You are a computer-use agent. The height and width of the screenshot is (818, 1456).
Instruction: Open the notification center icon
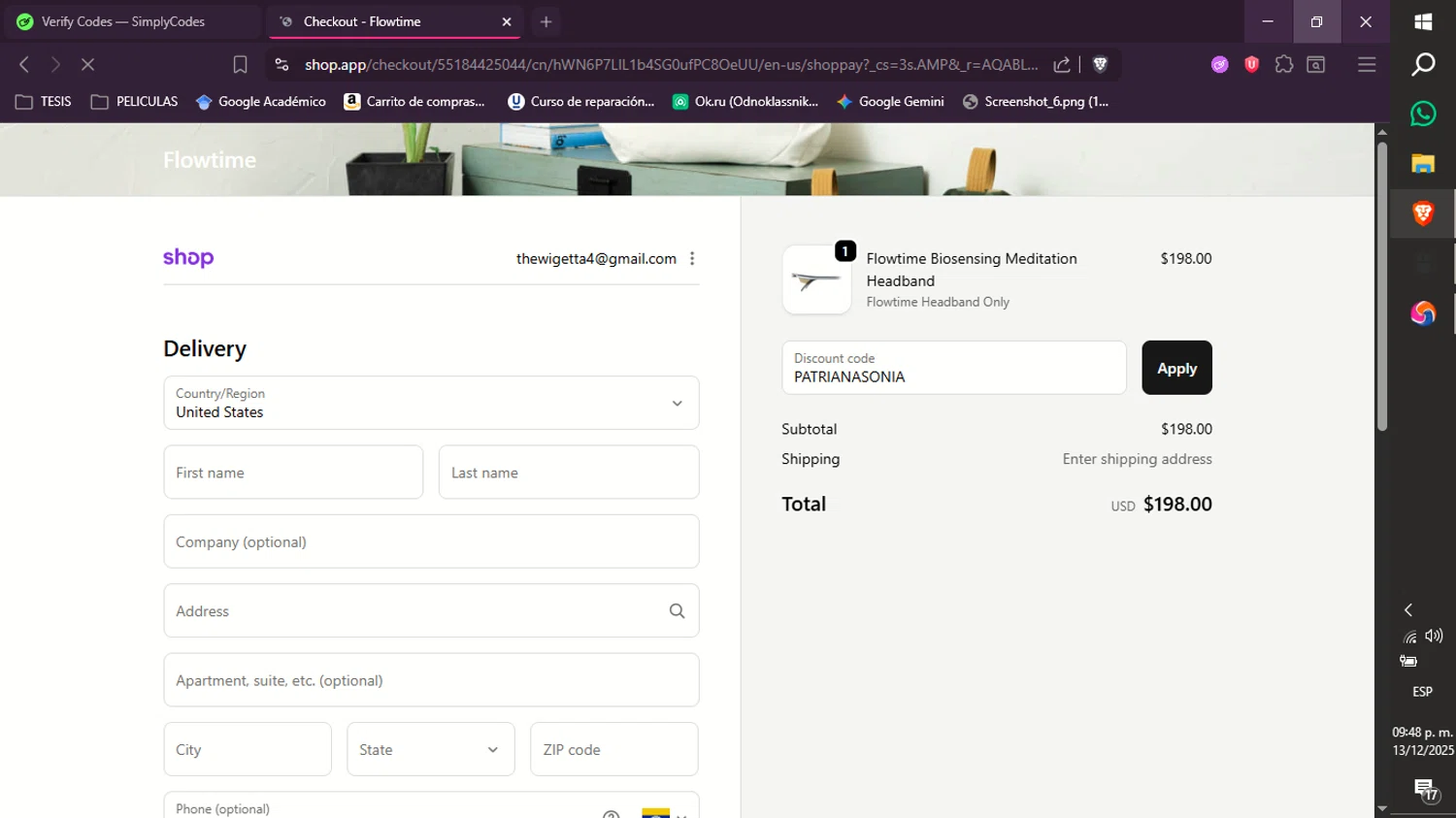[1425, 789]
